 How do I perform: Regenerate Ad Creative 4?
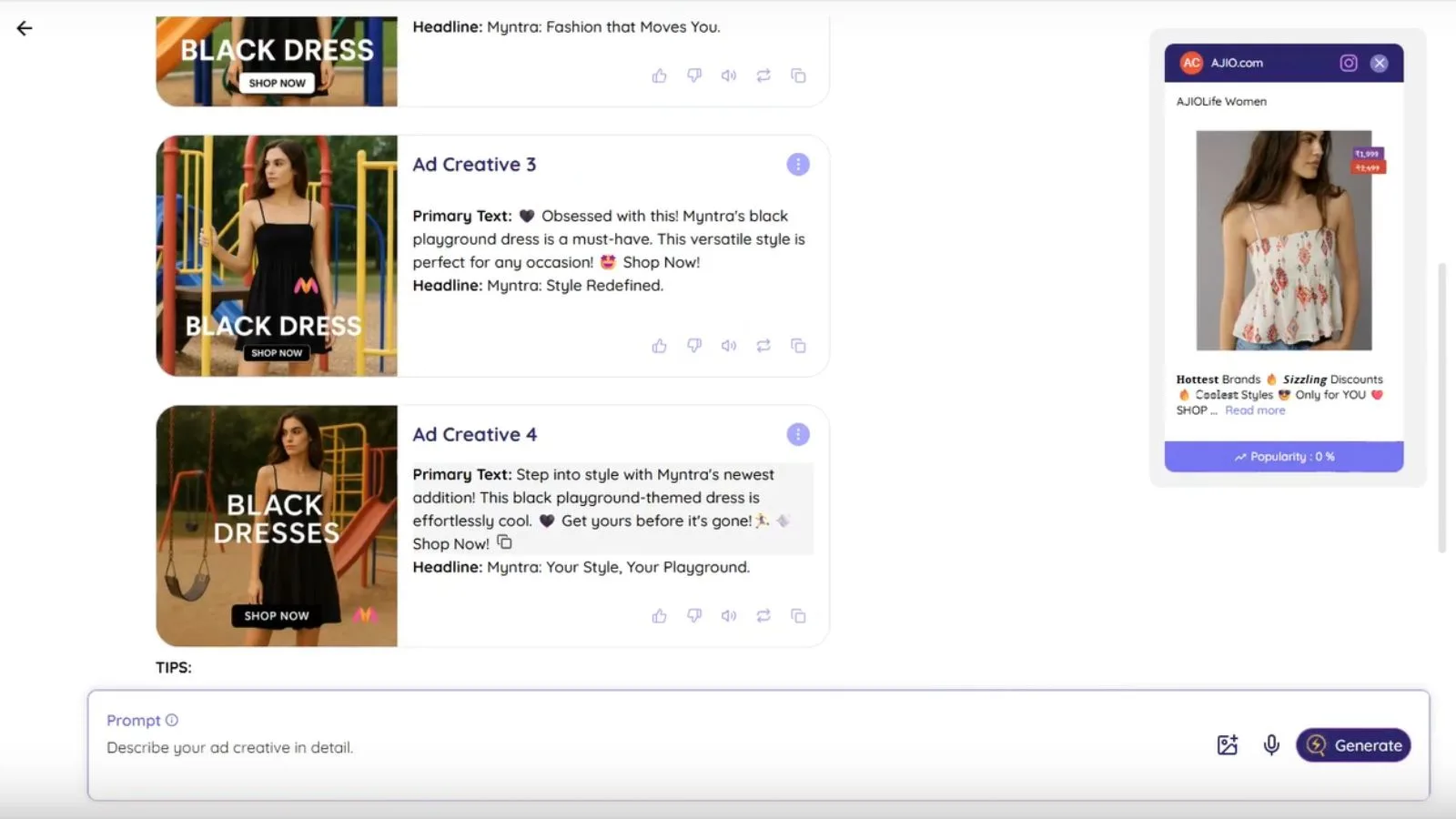(763, 616)
